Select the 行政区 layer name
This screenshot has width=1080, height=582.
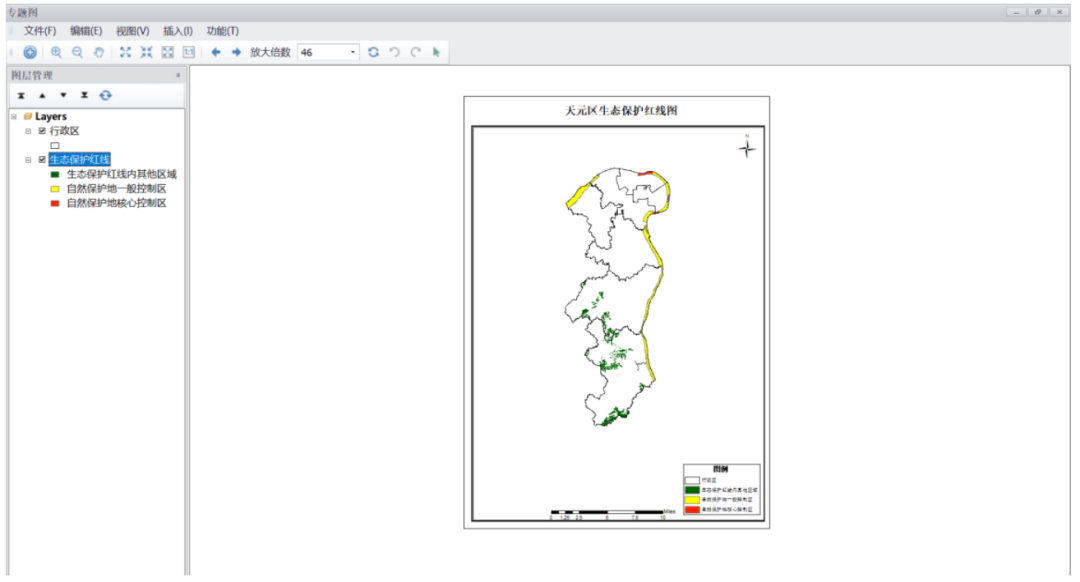pos(64,131)
